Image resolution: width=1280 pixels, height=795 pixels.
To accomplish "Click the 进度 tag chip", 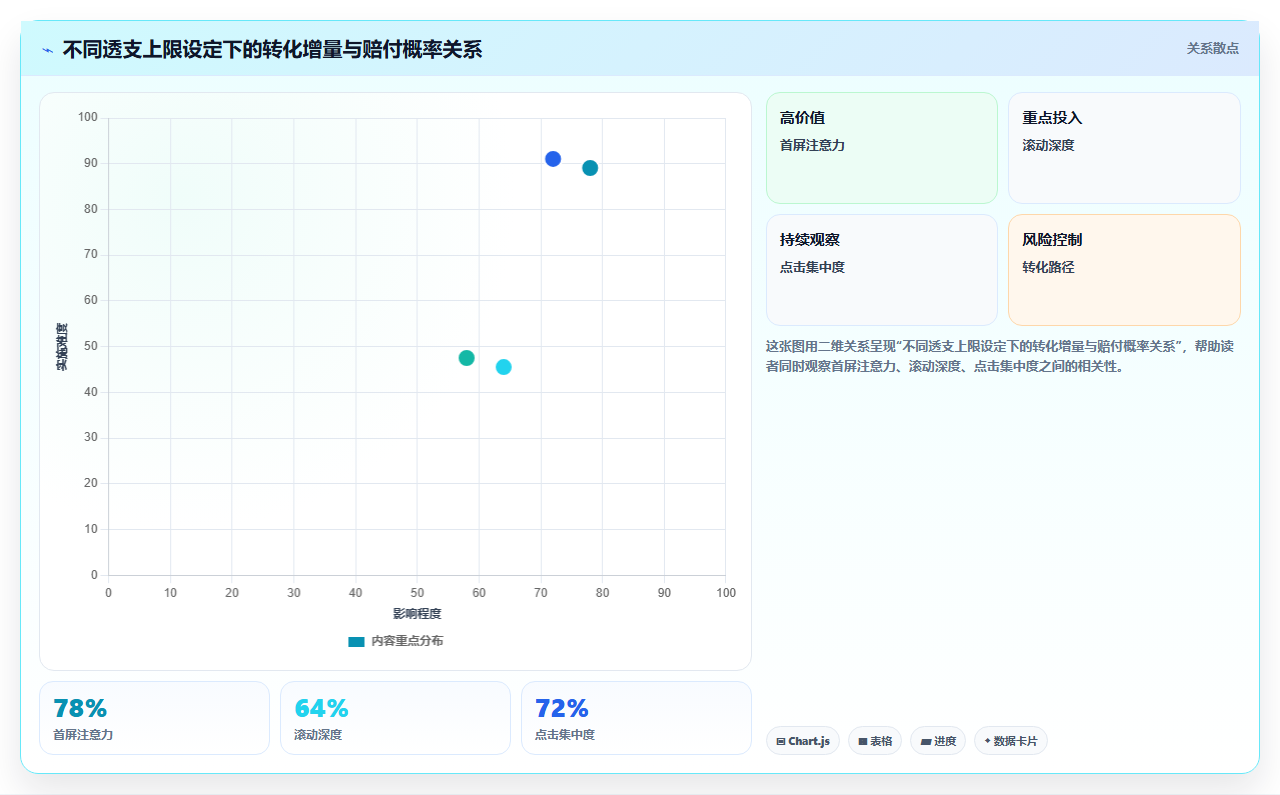I will click(938, 741).
